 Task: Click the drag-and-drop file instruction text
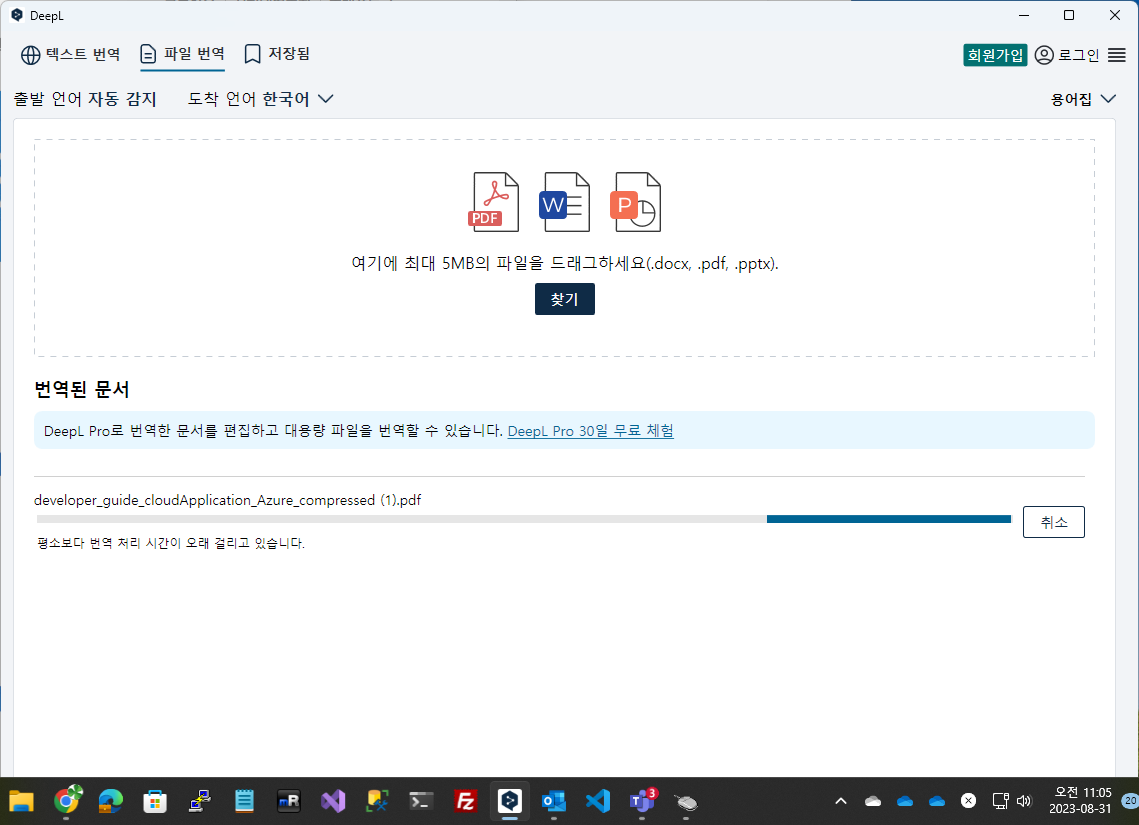coord(564,264)
